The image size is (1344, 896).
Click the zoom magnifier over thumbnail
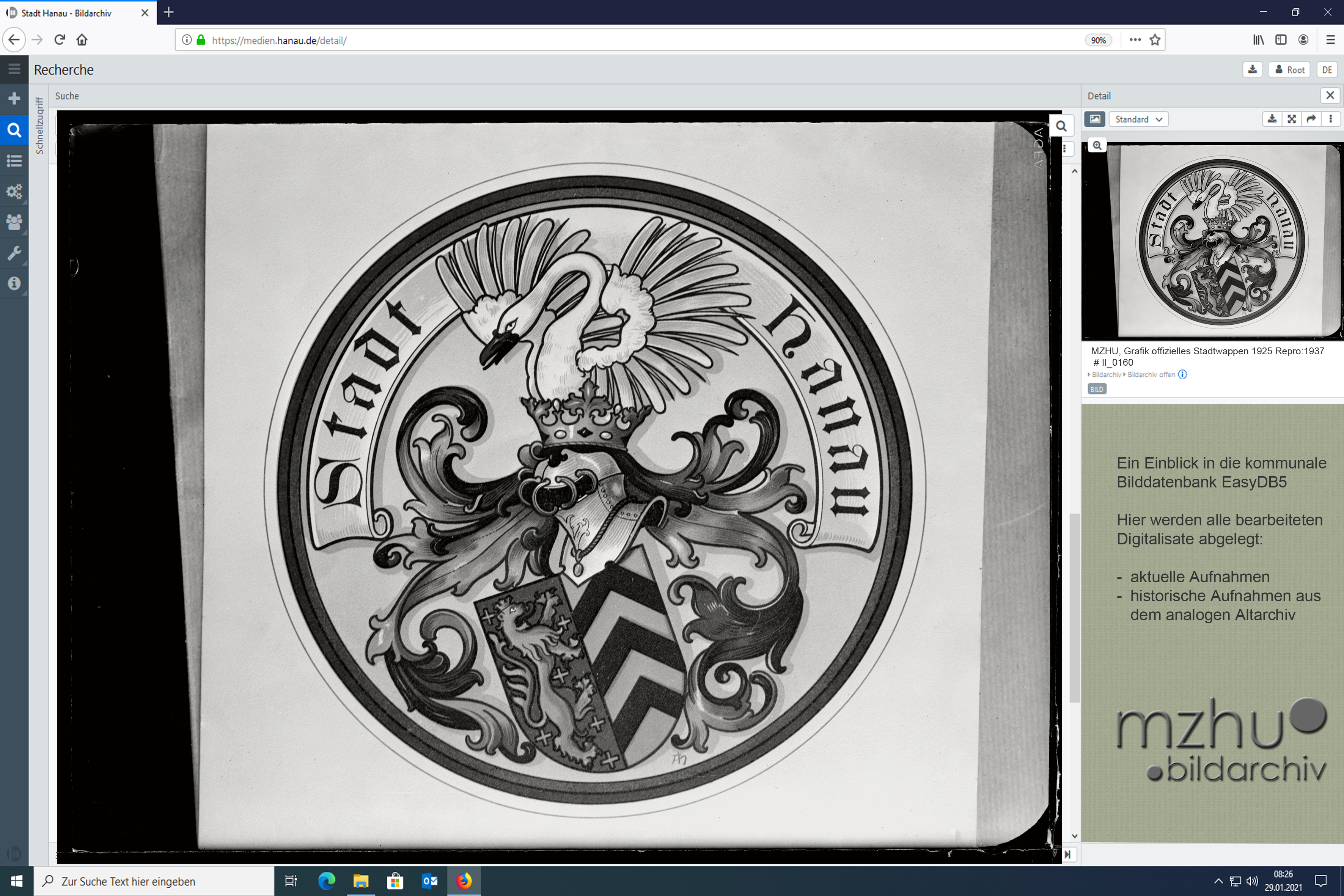[1097, 146]
